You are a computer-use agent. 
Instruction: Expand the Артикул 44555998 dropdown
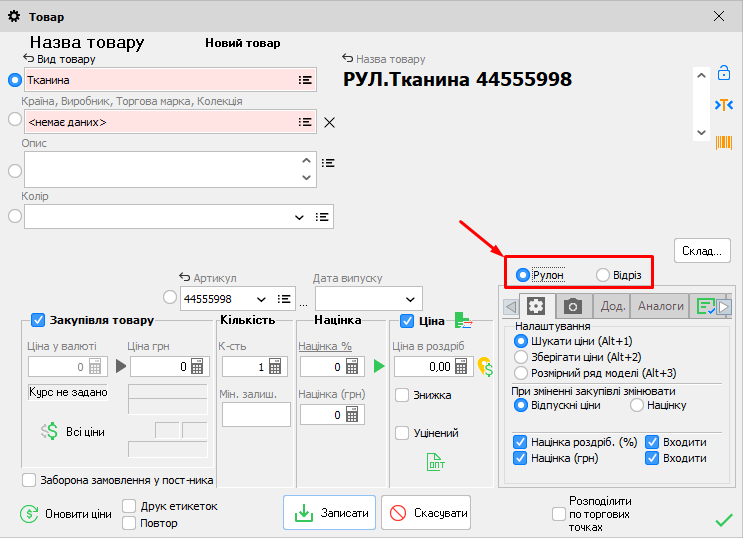[x=262, y=299]
